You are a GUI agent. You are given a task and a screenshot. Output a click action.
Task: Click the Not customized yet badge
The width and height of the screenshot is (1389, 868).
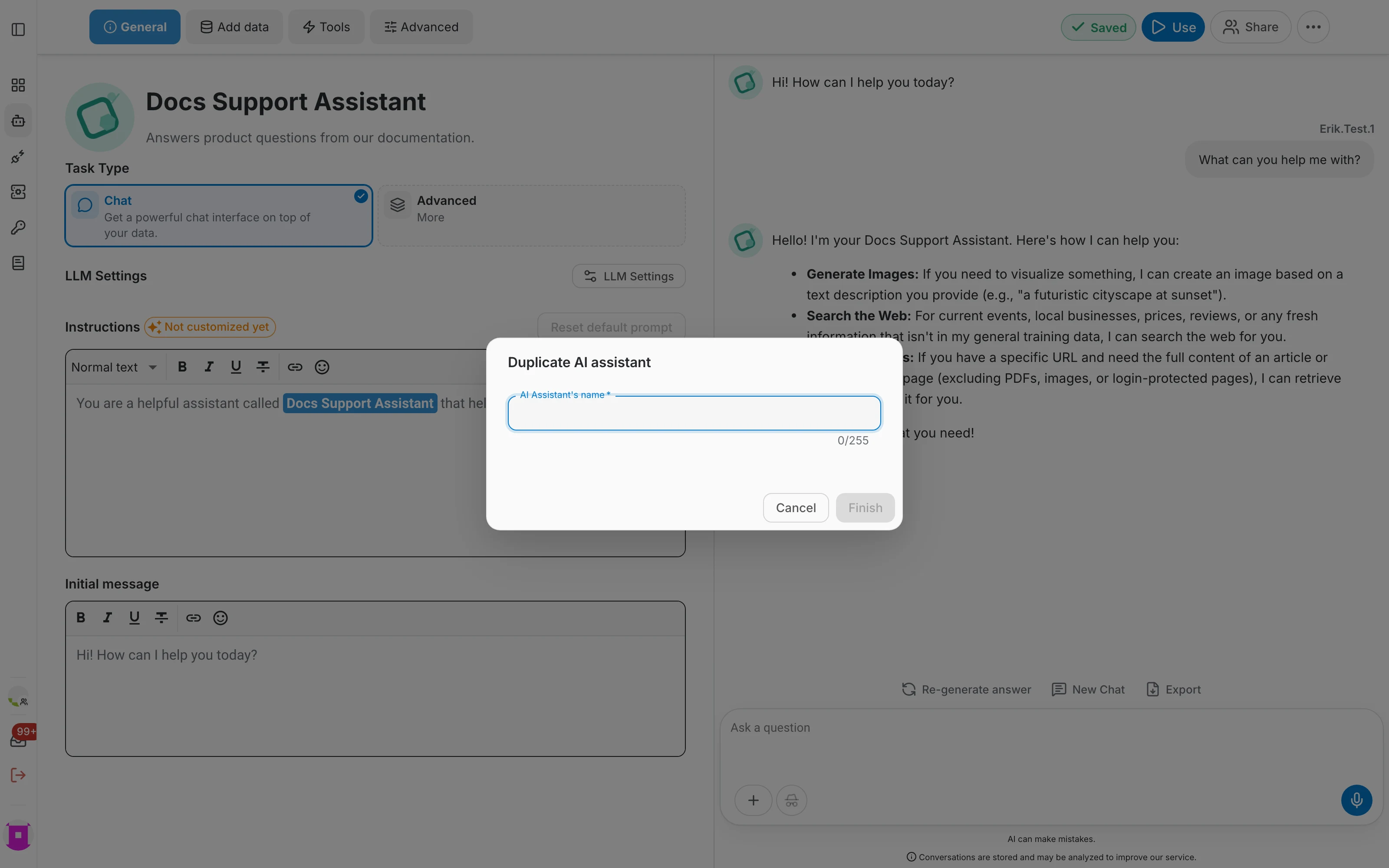(210, 327)
